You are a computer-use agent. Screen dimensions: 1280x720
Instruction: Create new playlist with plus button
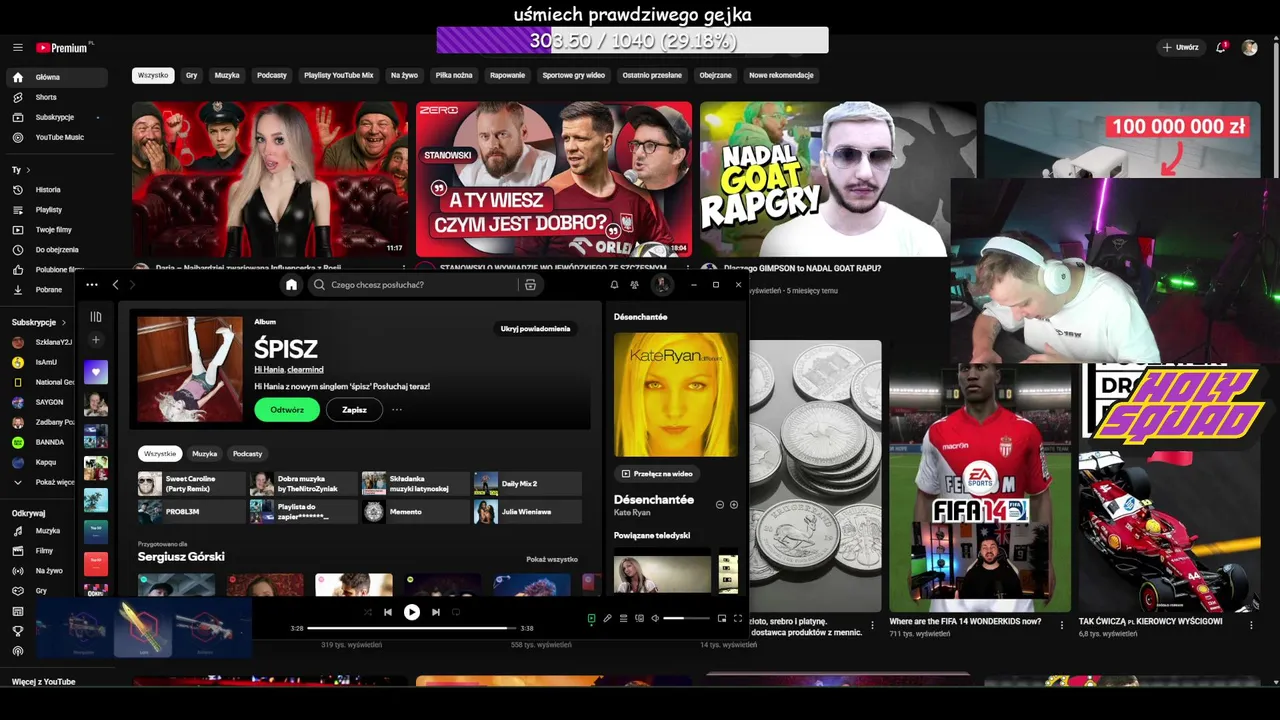coord(96,340)
